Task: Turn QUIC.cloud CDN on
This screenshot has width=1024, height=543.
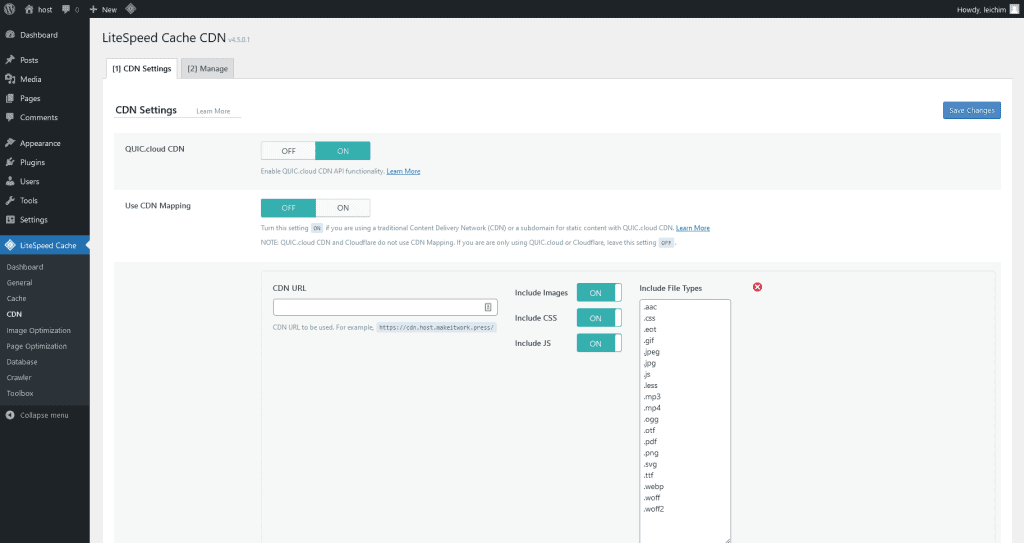Action: [343, 151]
